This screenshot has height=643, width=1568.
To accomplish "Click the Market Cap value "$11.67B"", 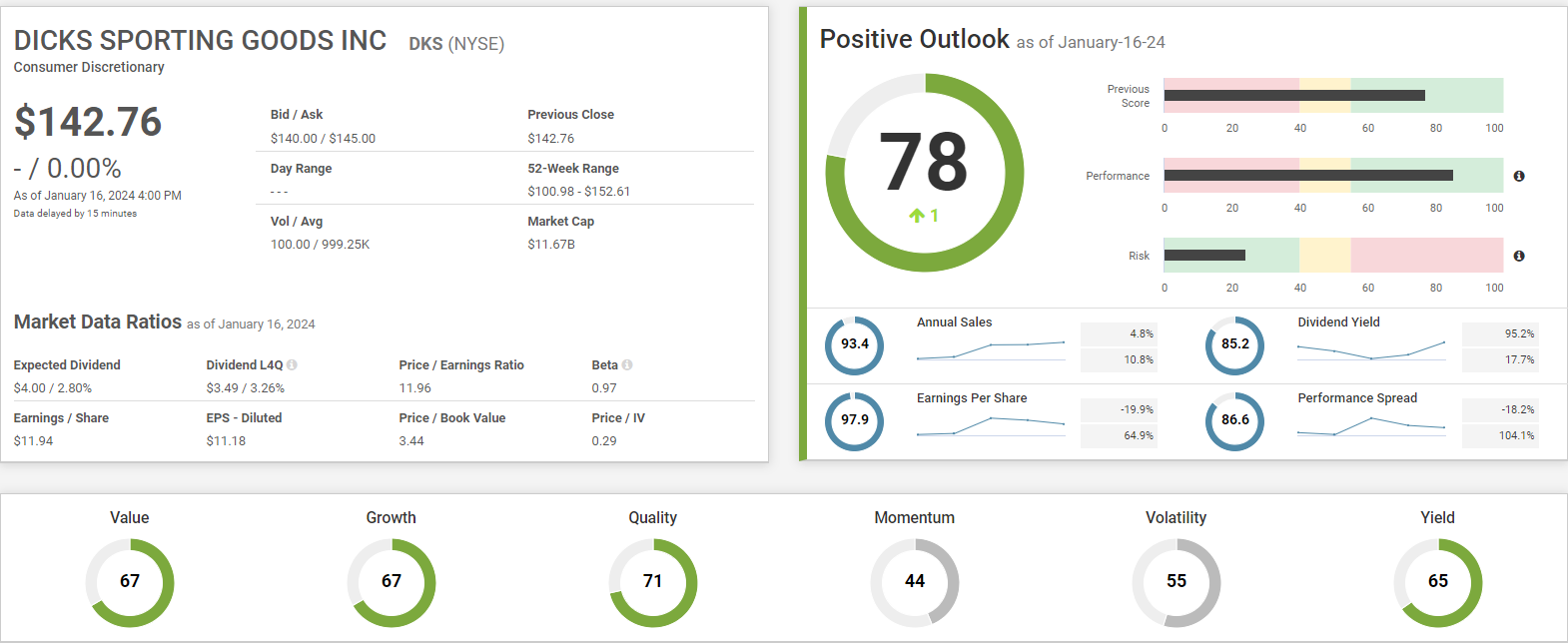I will click(551, 245).
